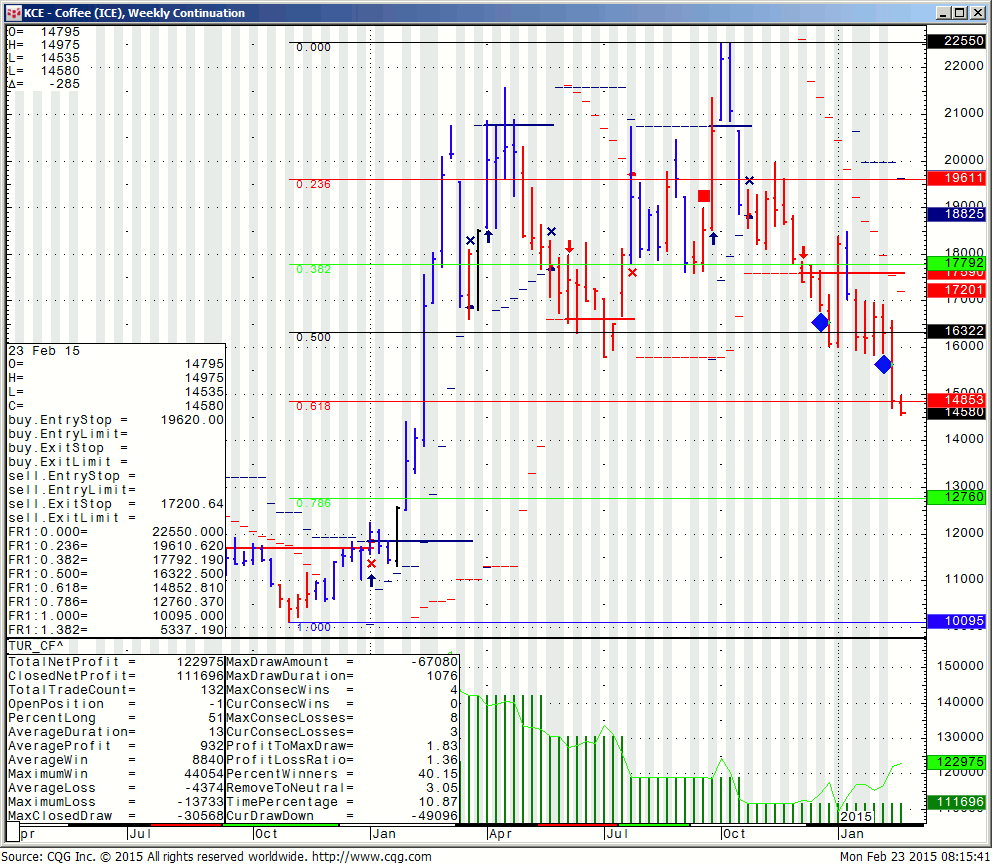Click the 1.000 Fibonacci label at bottom
This screenshot has width=992, height=864.
313,627
